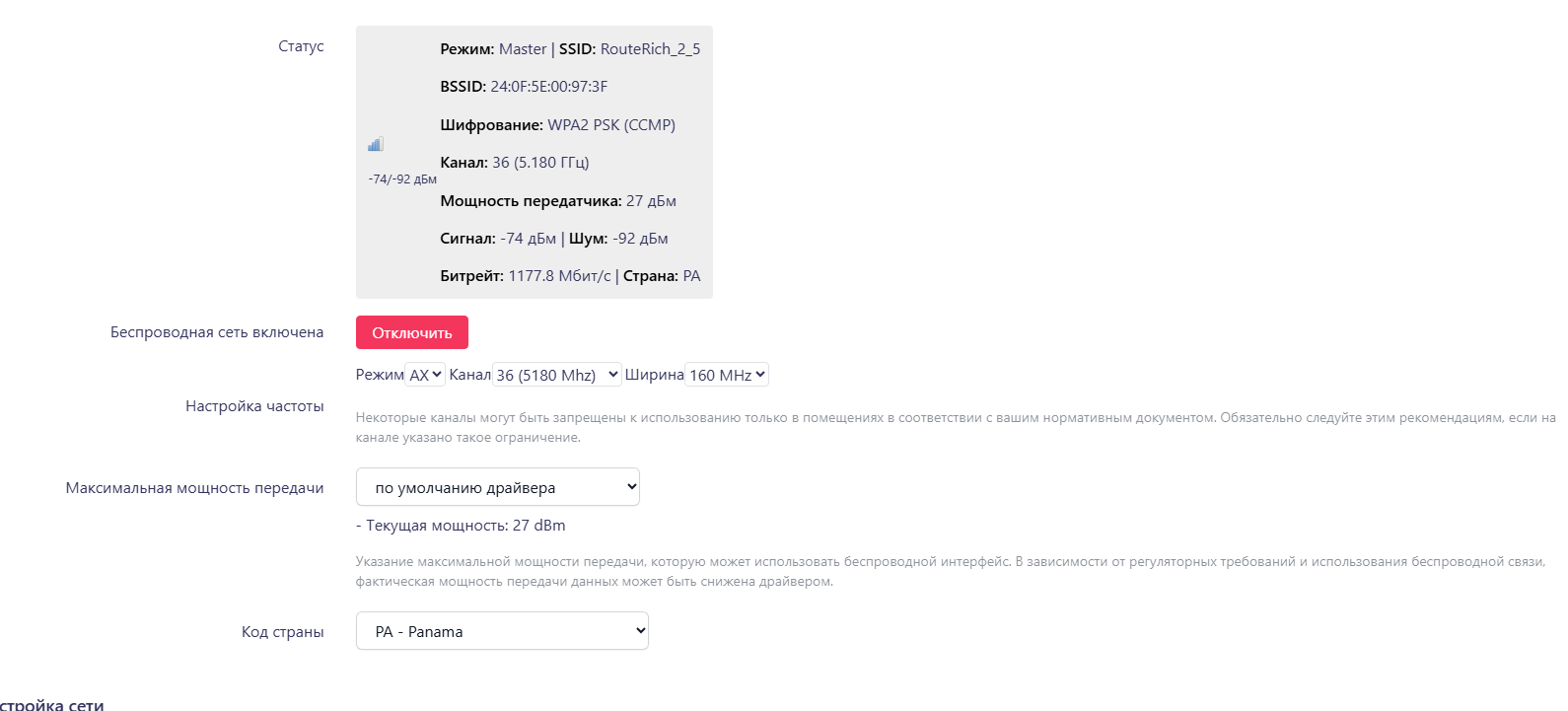Open the 'по умолчанию драйвера' power dropdown
The width and height of the screenshot is (1568, 711).
(498, 487)
